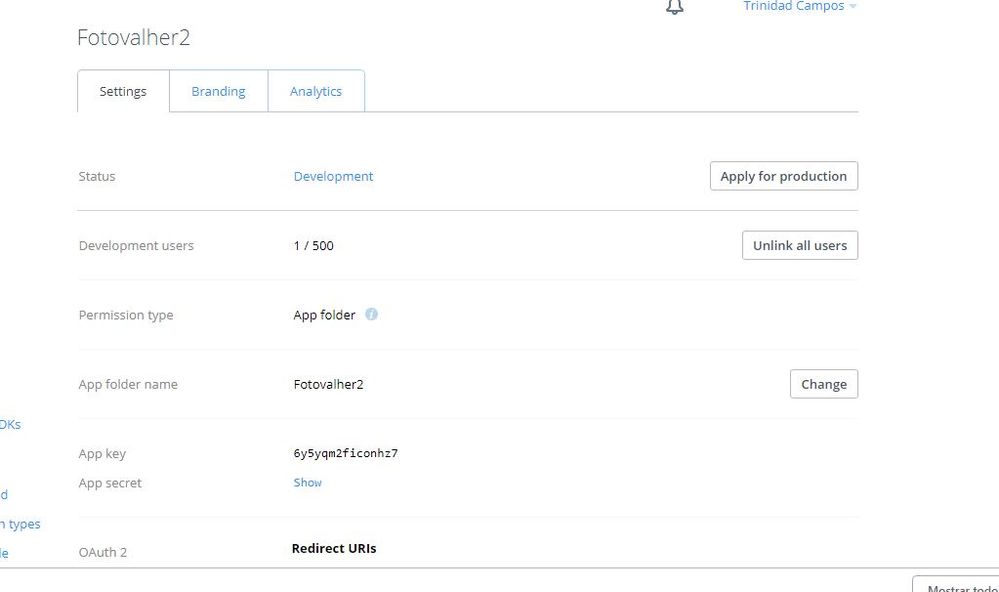Click the info icon beside App folder
This screenshot has width=999, height=592.
[x=372, y=314]
